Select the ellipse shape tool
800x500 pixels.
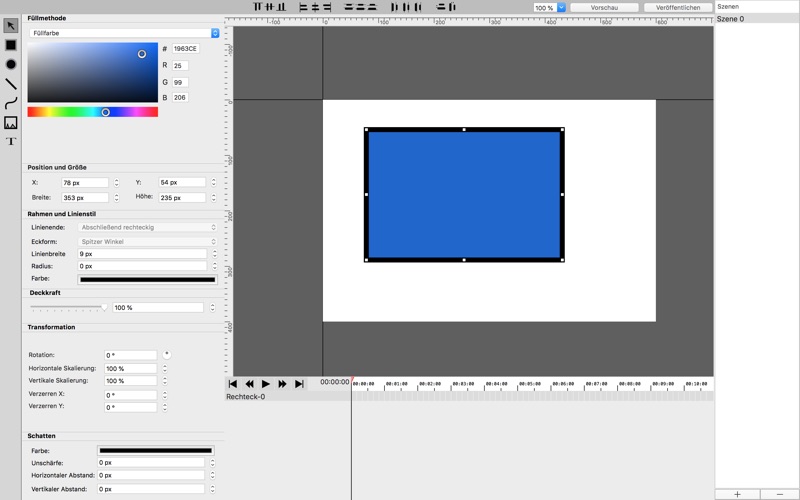tap(11, 64)
